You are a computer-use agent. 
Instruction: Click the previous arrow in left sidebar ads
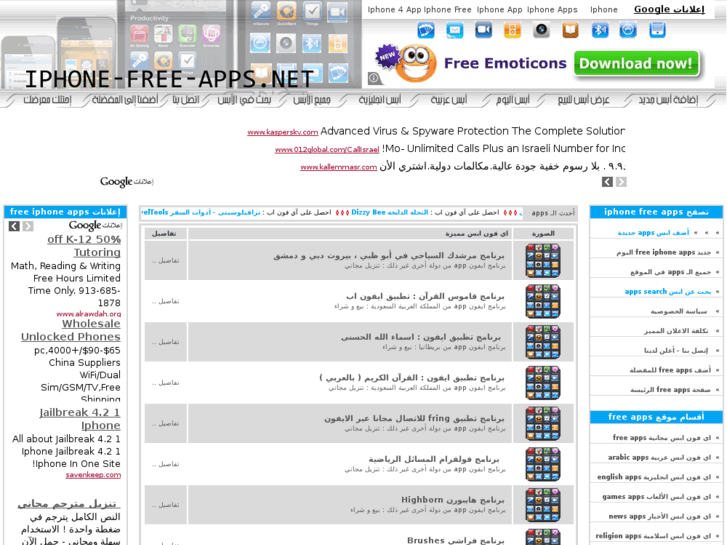click(x=14, y=226)
